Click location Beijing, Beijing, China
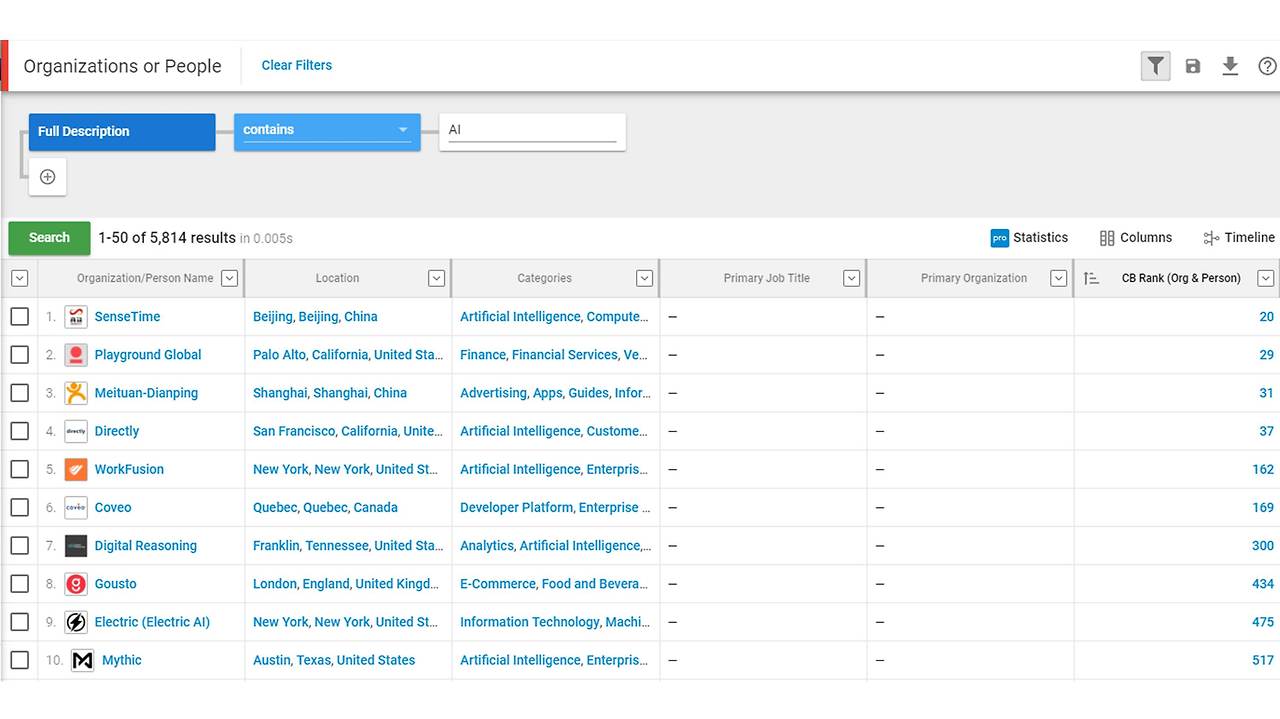 (315, 317)
